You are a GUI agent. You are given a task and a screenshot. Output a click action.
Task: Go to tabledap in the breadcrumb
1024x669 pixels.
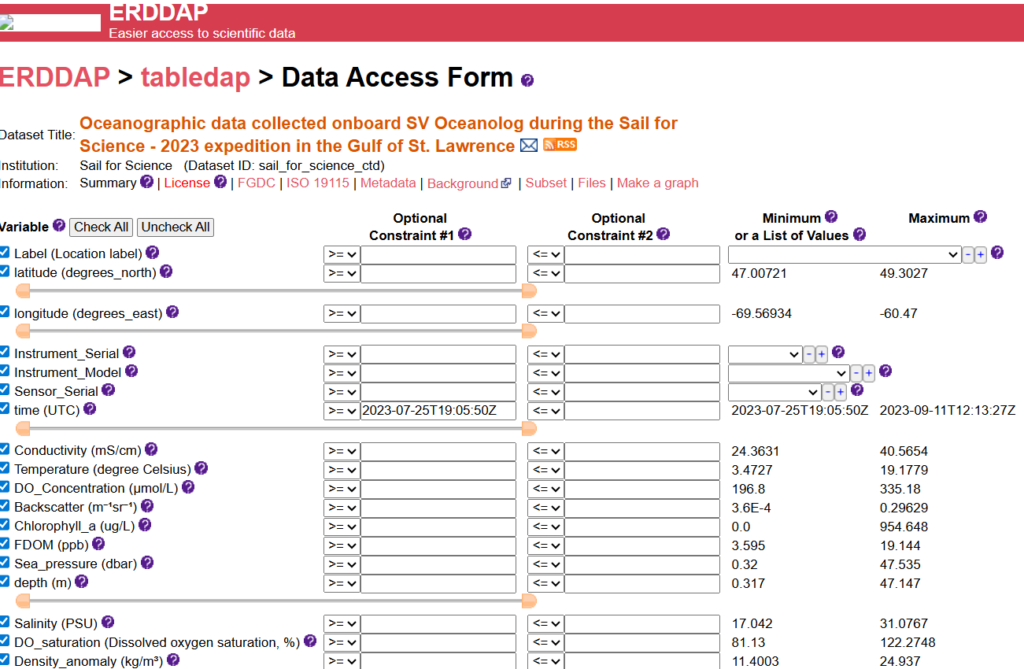[x=195, y=78]
